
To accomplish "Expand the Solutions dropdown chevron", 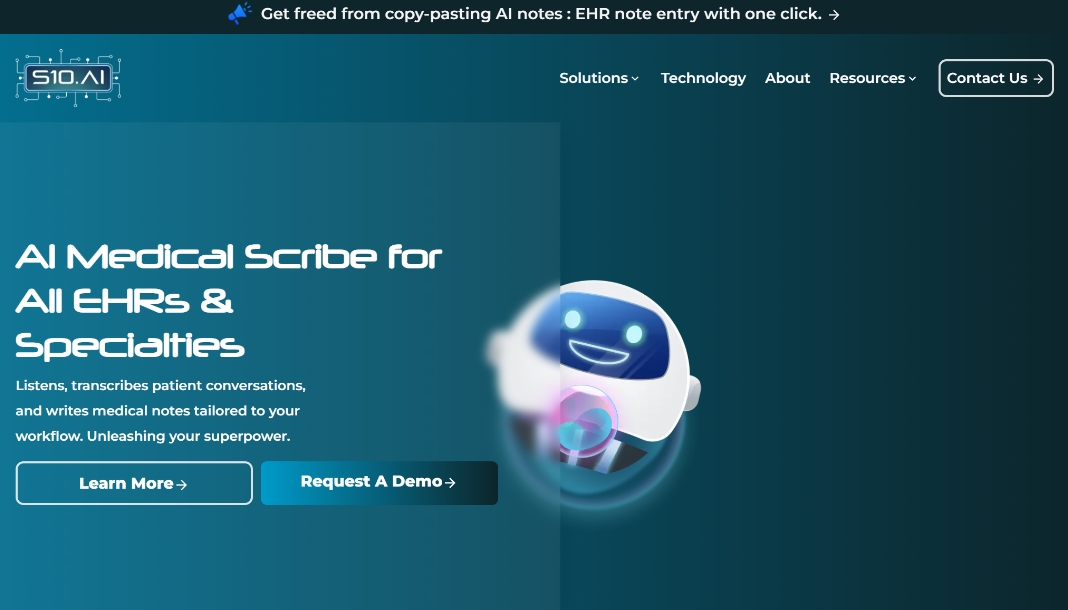I will pos(635,79).
